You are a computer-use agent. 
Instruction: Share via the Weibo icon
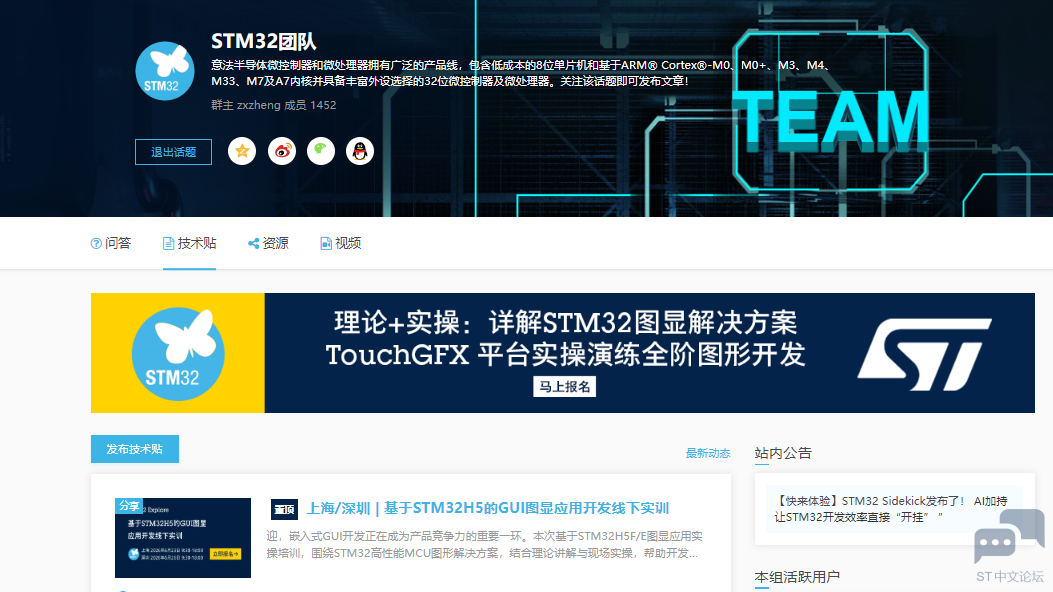coord(282,151)
